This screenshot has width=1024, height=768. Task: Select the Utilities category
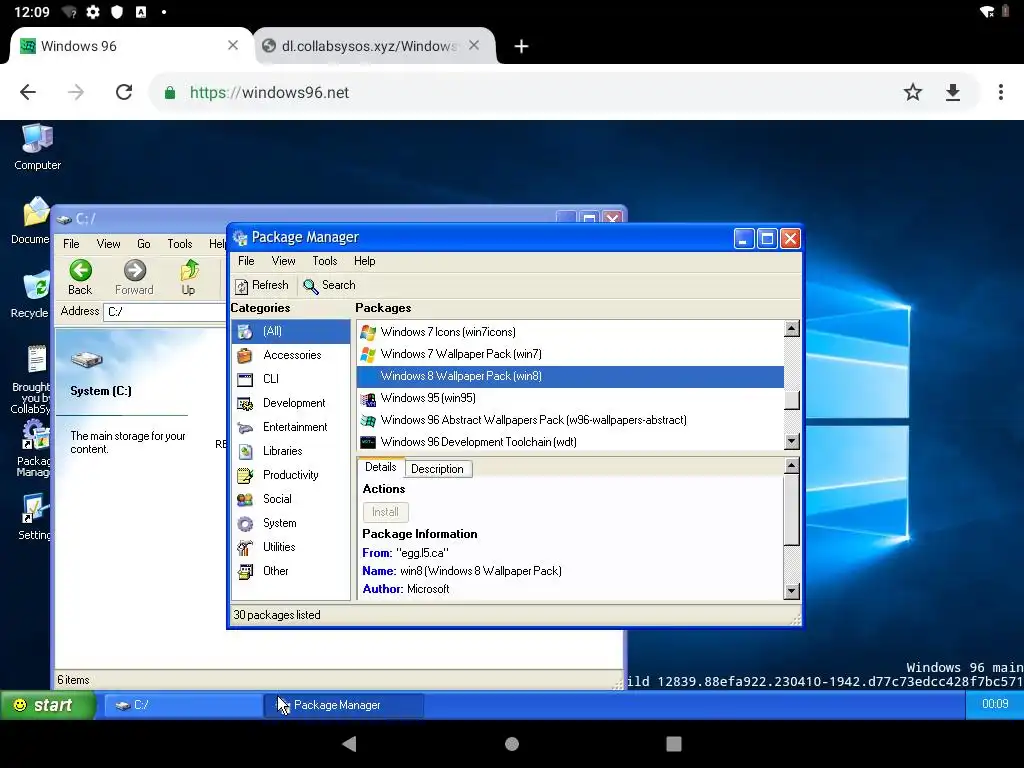291,547
